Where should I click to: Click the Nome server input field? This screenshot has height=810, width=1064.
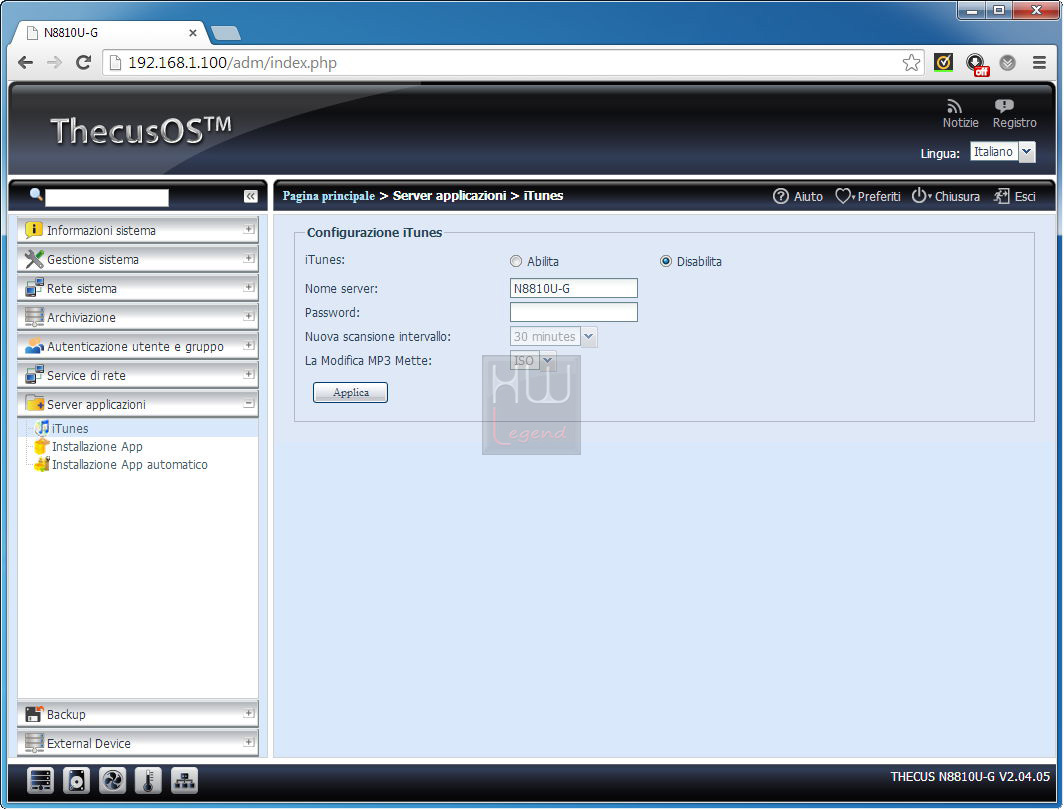(573, 288)
